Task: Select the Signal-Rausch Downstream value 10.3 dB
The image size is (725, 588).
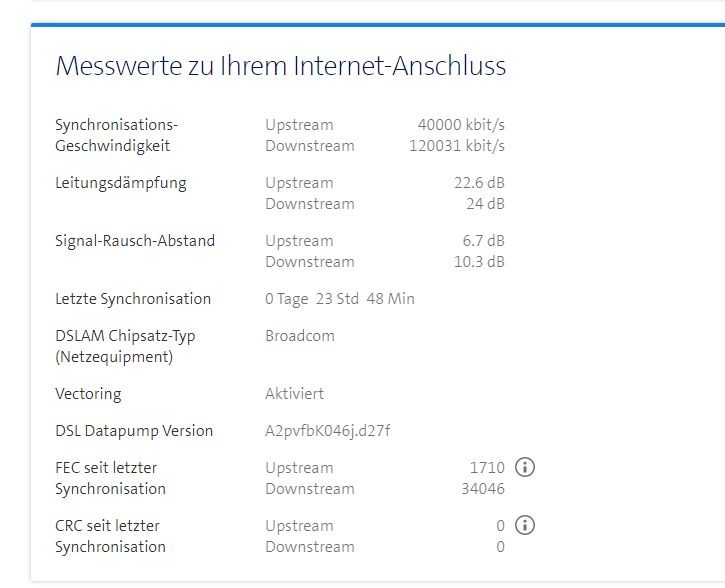Action: pos(479,262)
